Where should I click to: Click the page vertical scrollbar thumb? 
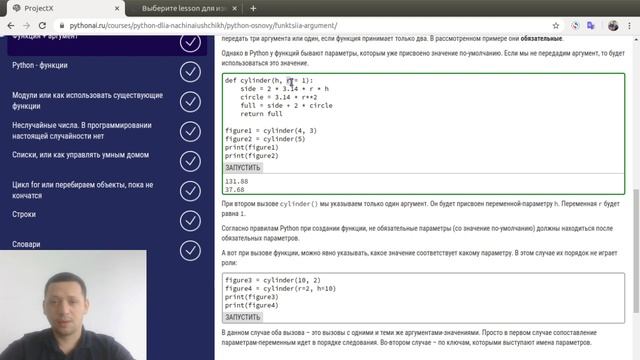click(636, 251)
